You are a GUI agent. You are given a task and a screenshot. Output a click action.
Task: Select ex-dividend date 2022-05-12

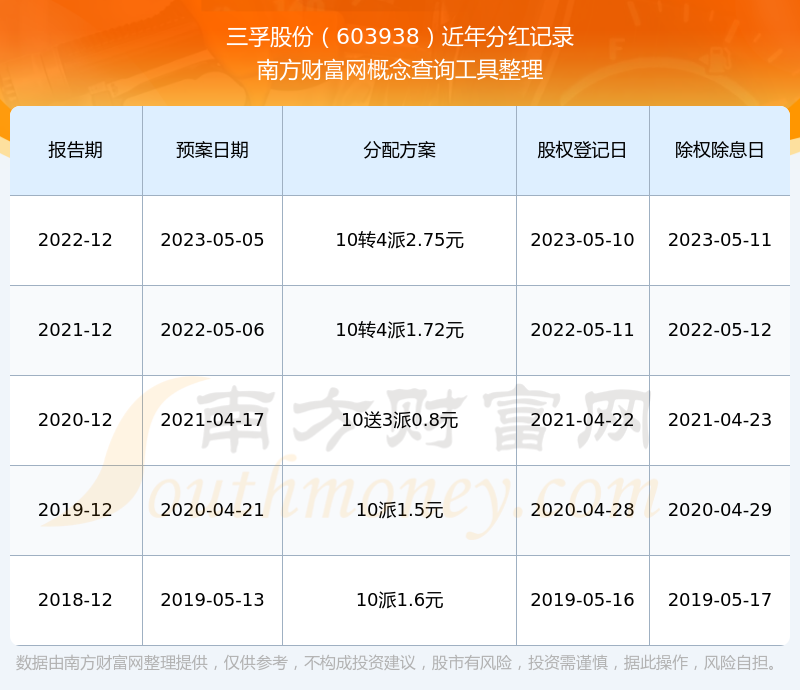[719, 330]
